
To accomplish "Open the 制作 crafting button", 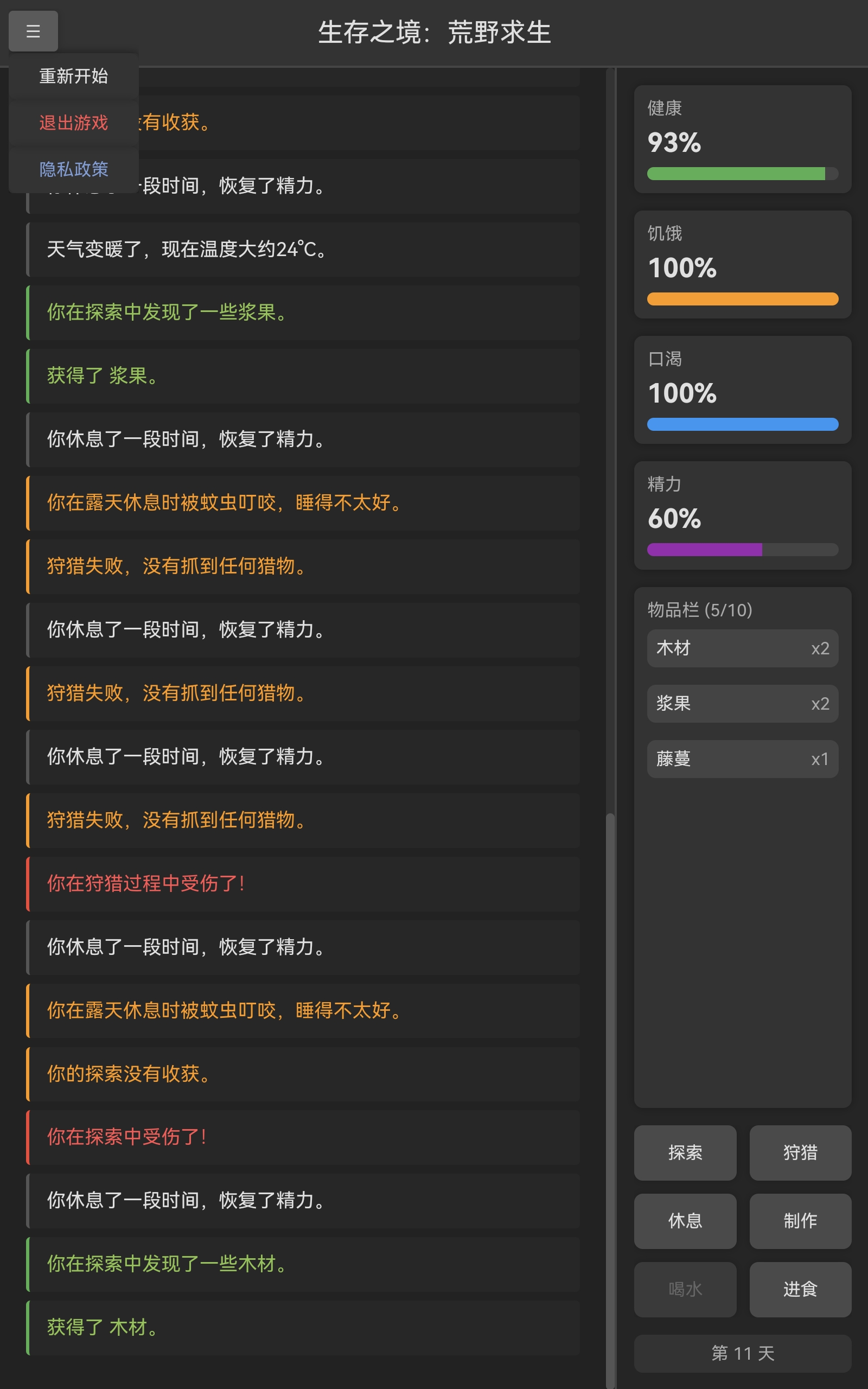I will coord(800,1221).
